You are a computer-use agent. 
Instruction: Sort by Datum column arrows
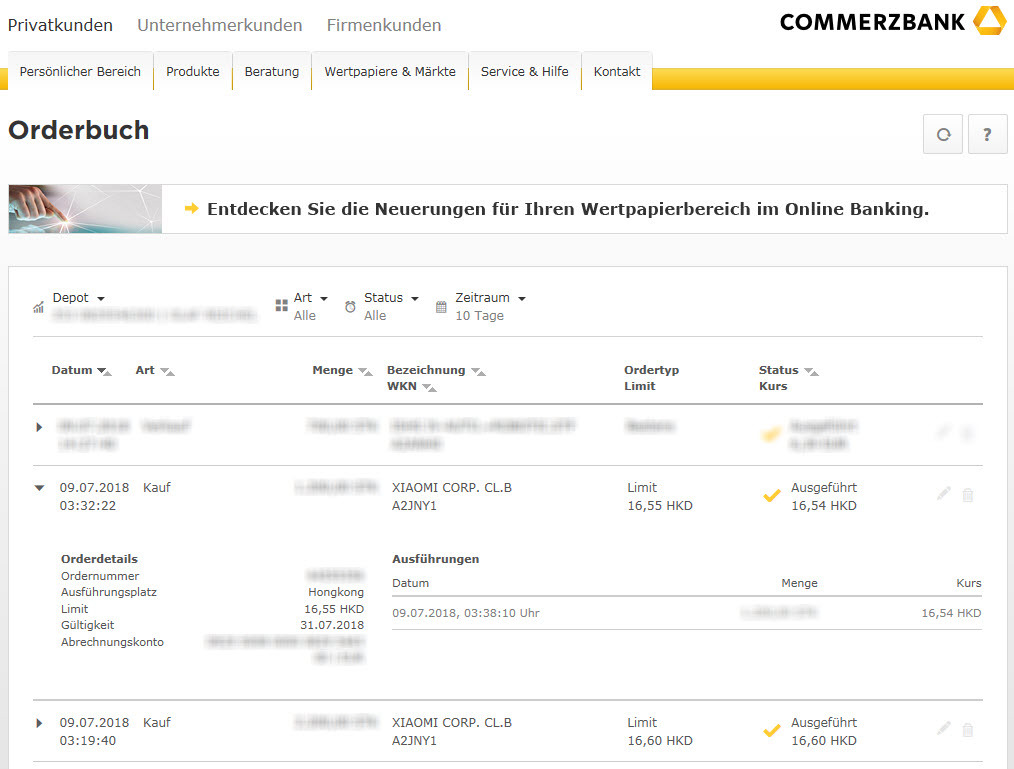pyautogui.click(x=105, y=371)
